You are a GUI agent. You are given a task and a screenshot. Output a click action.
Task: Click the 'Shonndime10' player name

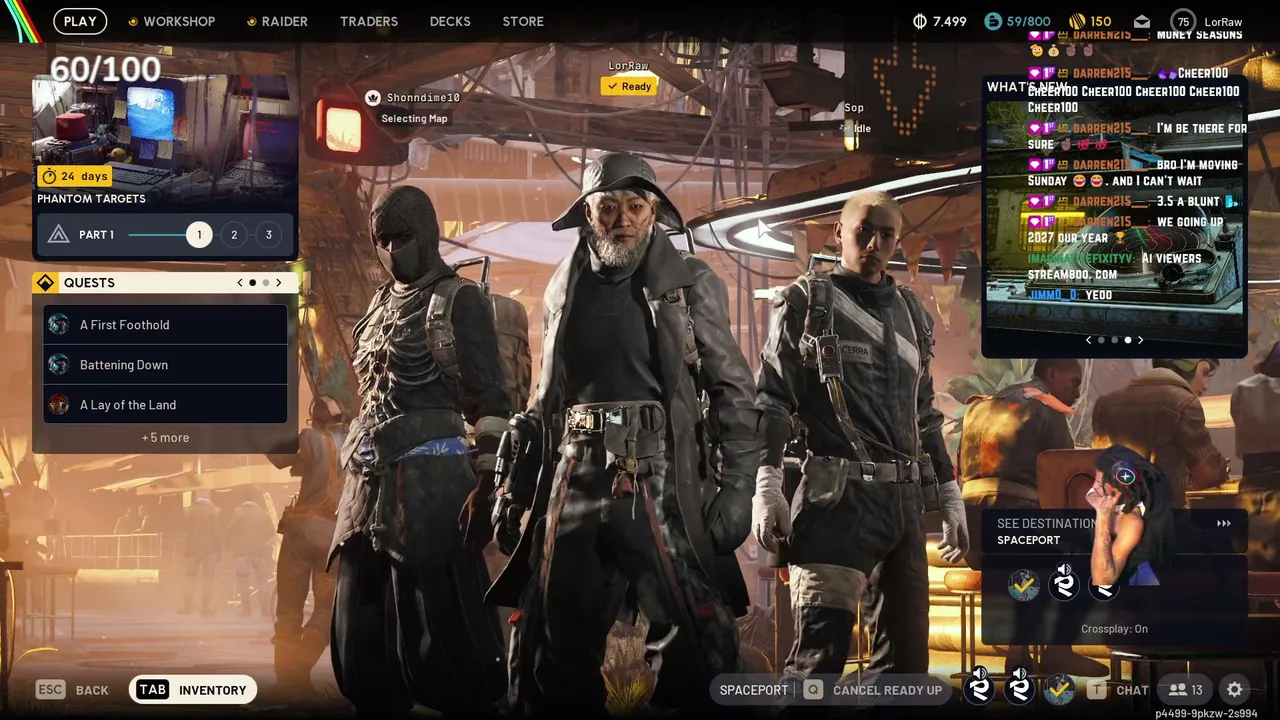[423, 98]
